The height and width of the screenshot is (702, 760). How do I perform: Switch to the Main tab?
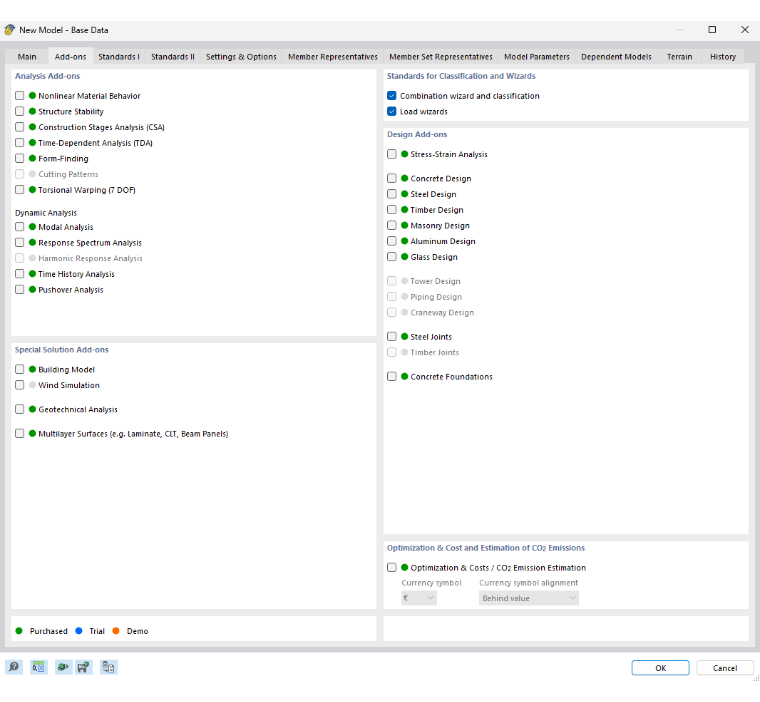[x=27, y=57]
